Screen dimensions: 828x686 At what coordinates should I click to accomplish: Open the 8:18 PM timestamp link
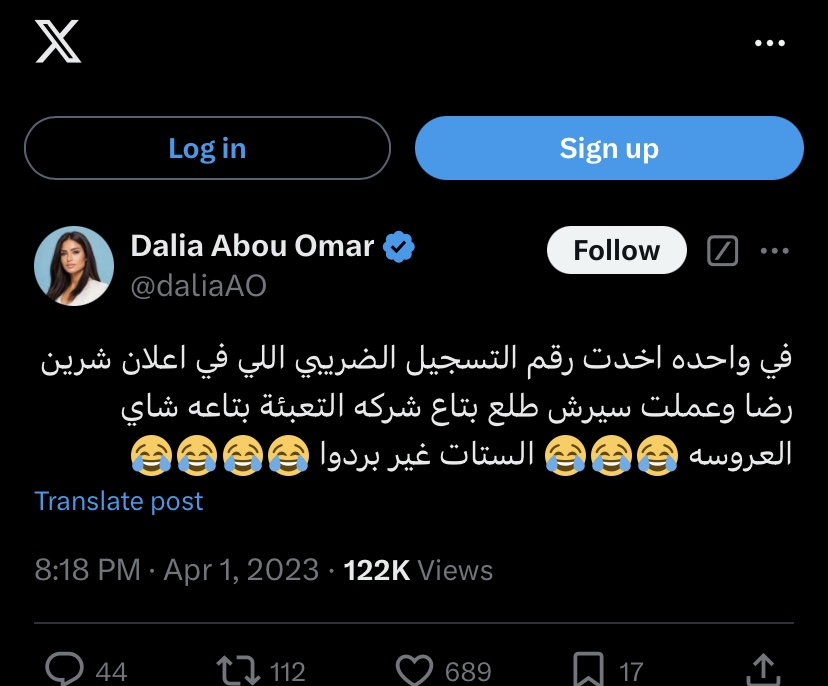point(87,570)
